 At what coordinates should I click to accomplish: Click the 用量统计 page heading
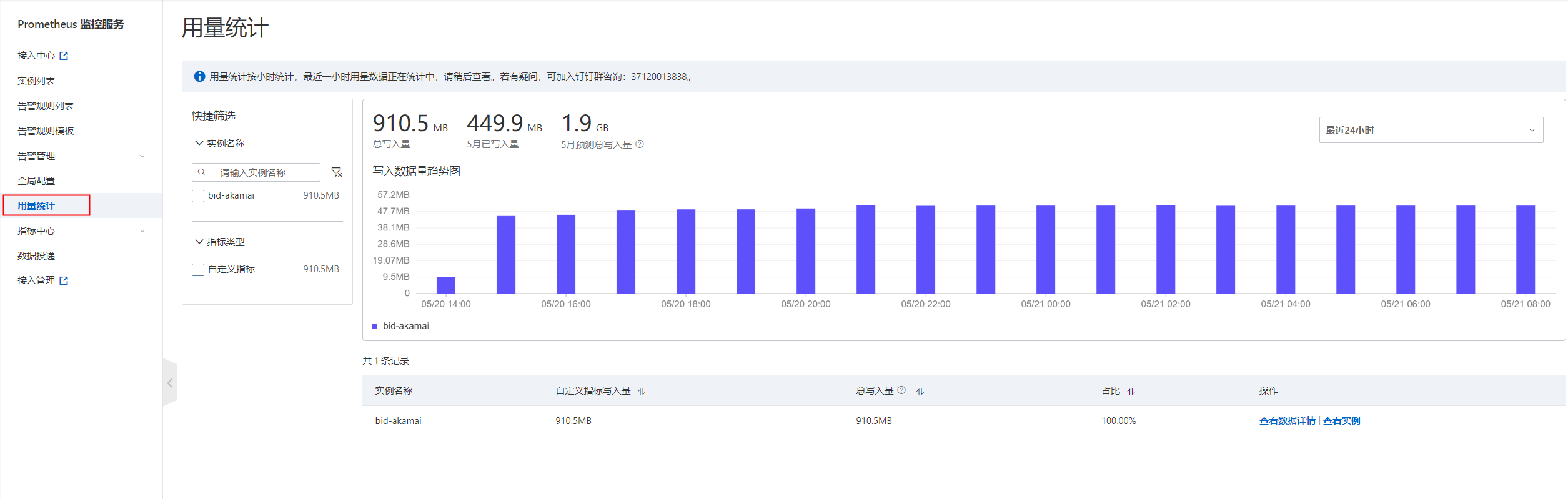(225, 28)
